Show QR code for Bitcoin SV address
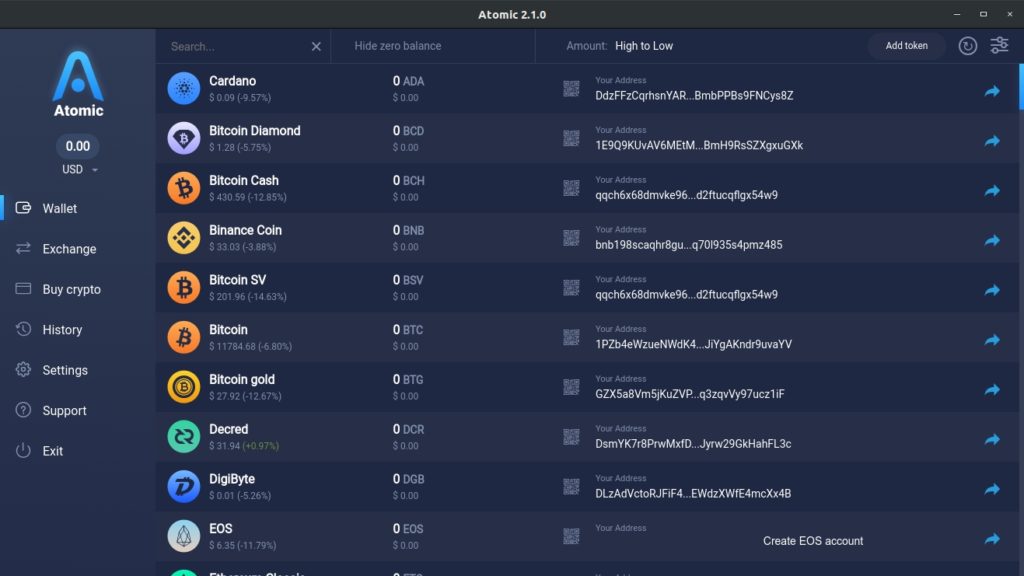 [571, 287]
